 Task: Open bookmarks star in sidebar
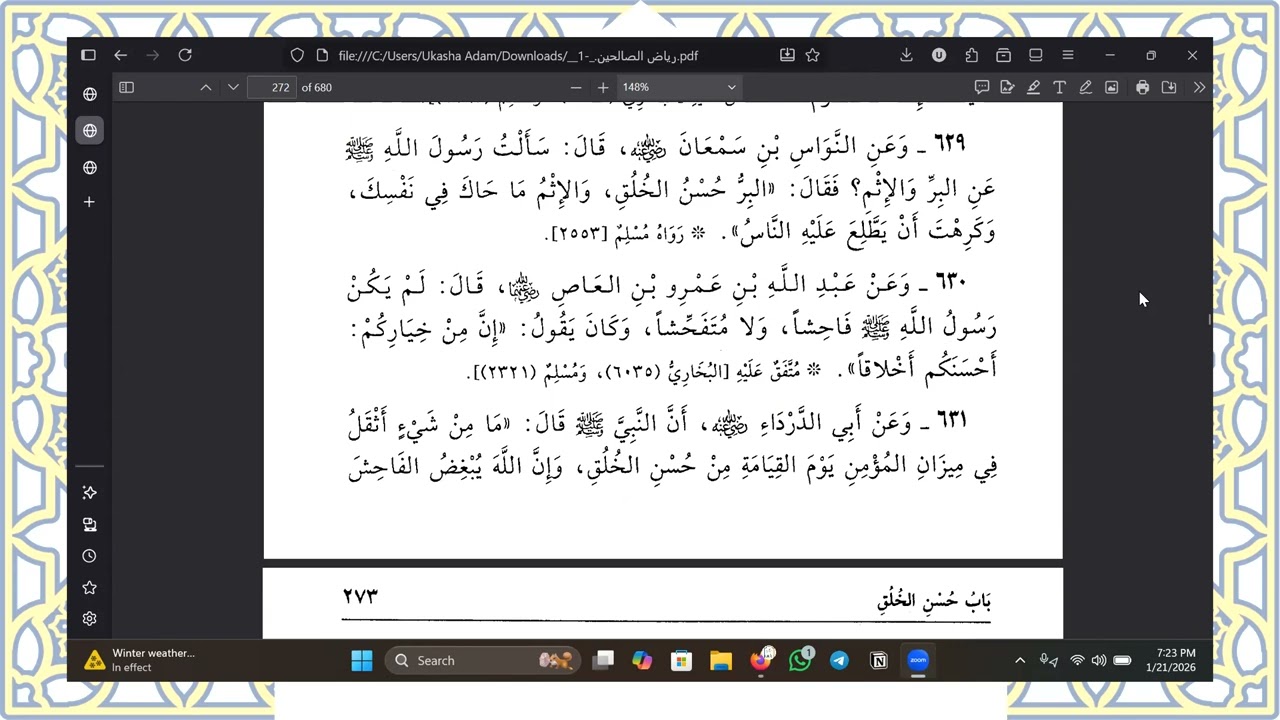(89, 587)
